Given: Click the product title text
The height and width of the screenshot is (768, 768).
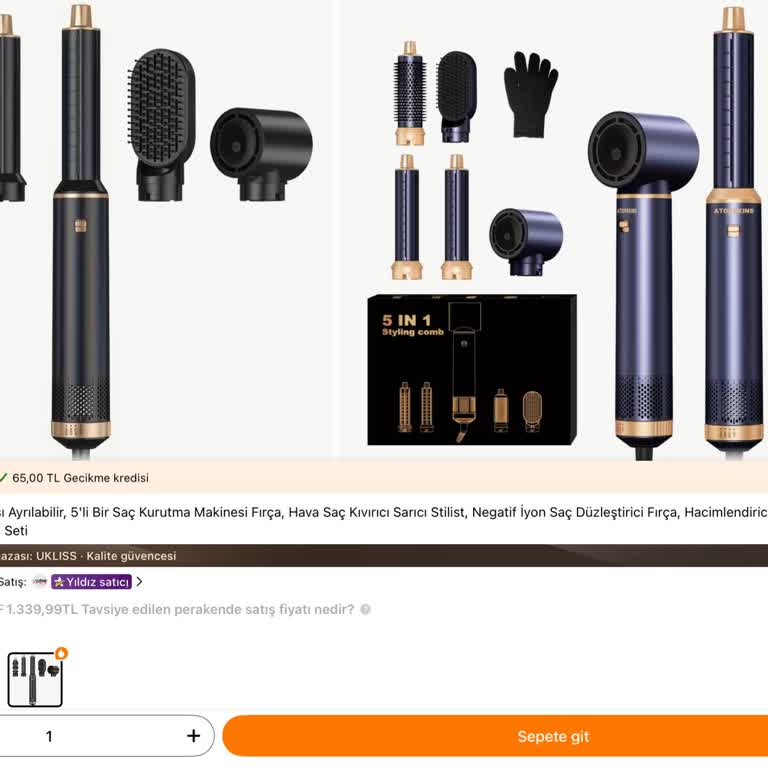Looking at the screenshot, I should (x=384, y=521).
